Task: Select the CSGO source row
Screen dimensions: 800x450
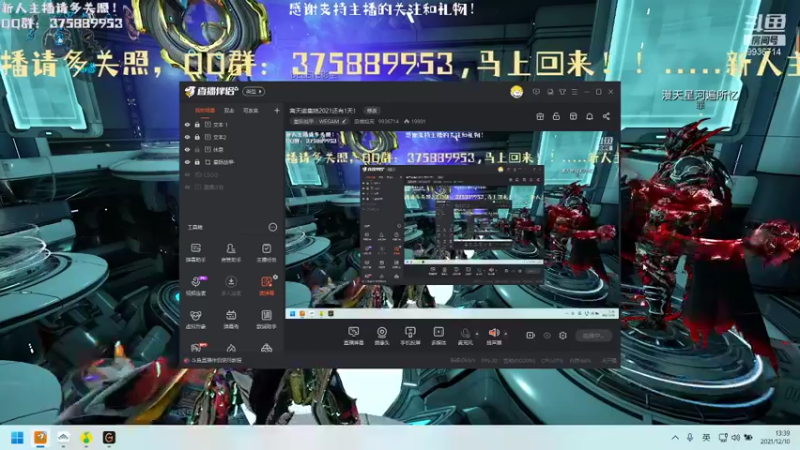Action: [230, 174]
